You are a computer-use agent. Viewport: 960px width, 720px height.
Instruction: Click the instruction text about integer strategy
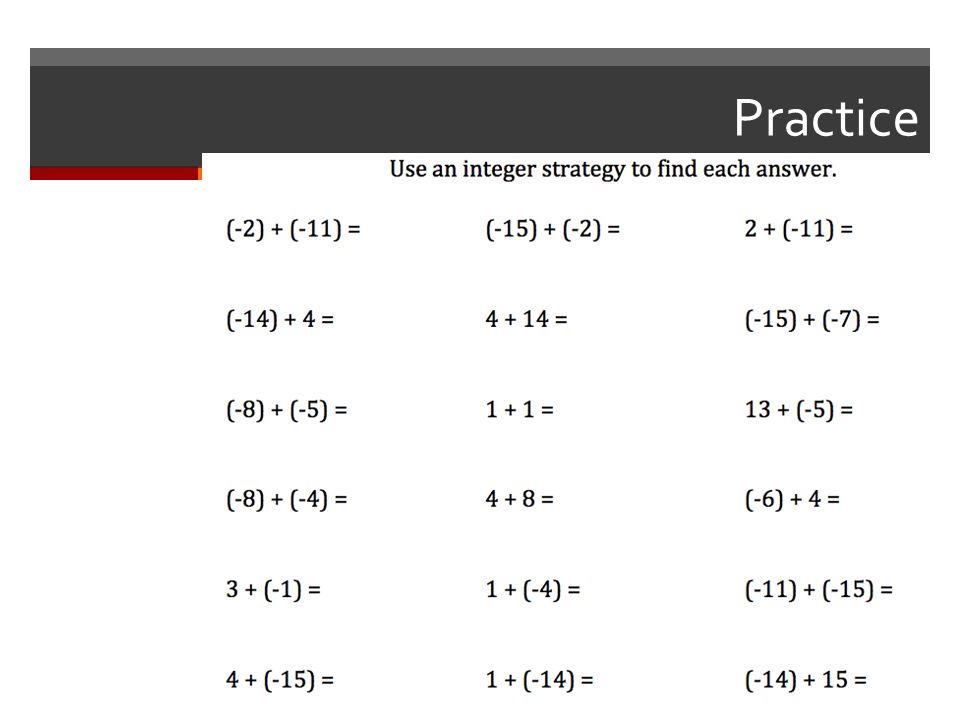(613, 169)
